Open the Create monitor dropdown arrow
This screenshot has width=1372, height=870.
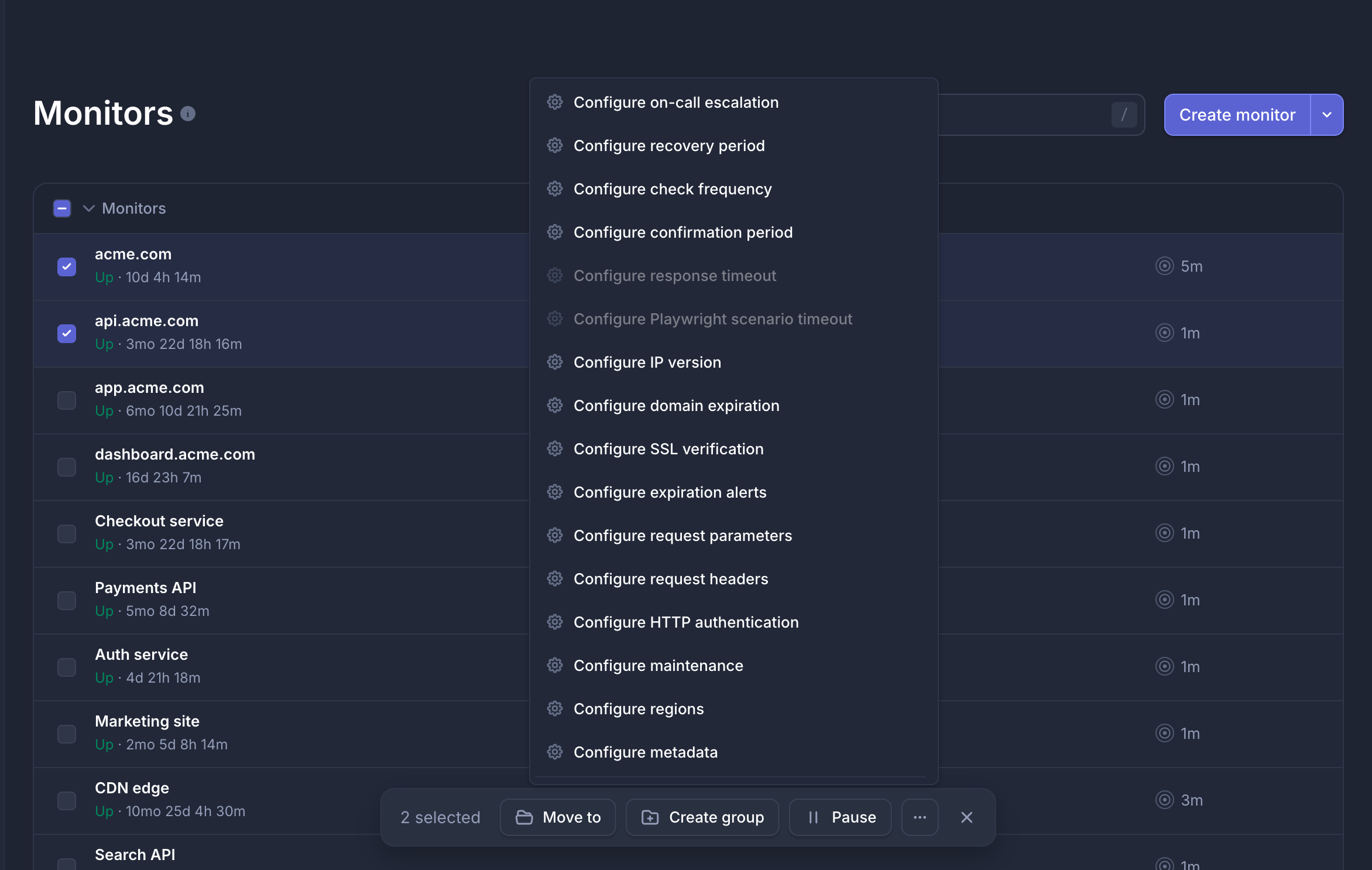pos(1327,115)
